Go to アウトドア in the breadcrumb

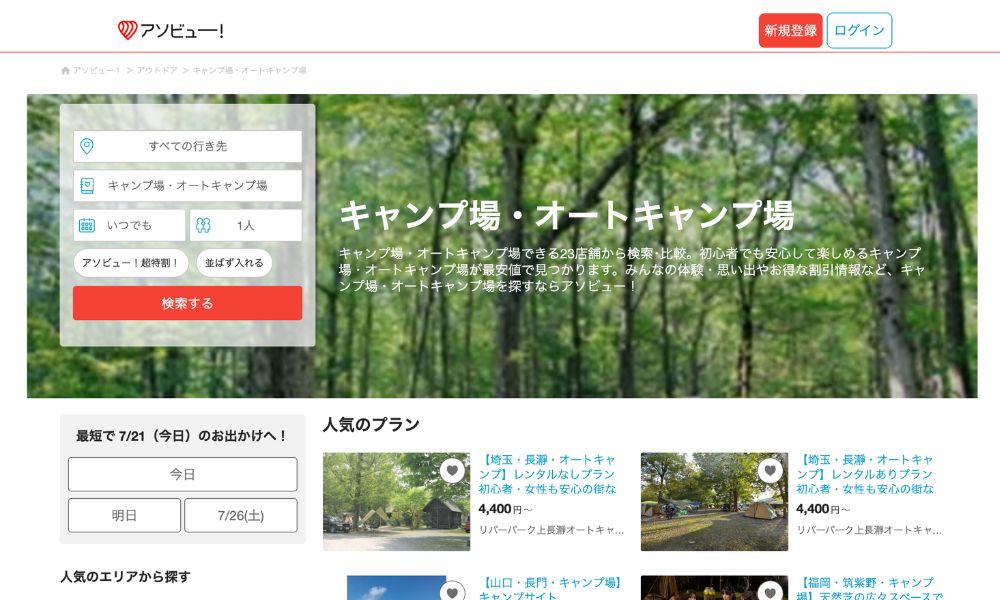(x=157, y=71)
